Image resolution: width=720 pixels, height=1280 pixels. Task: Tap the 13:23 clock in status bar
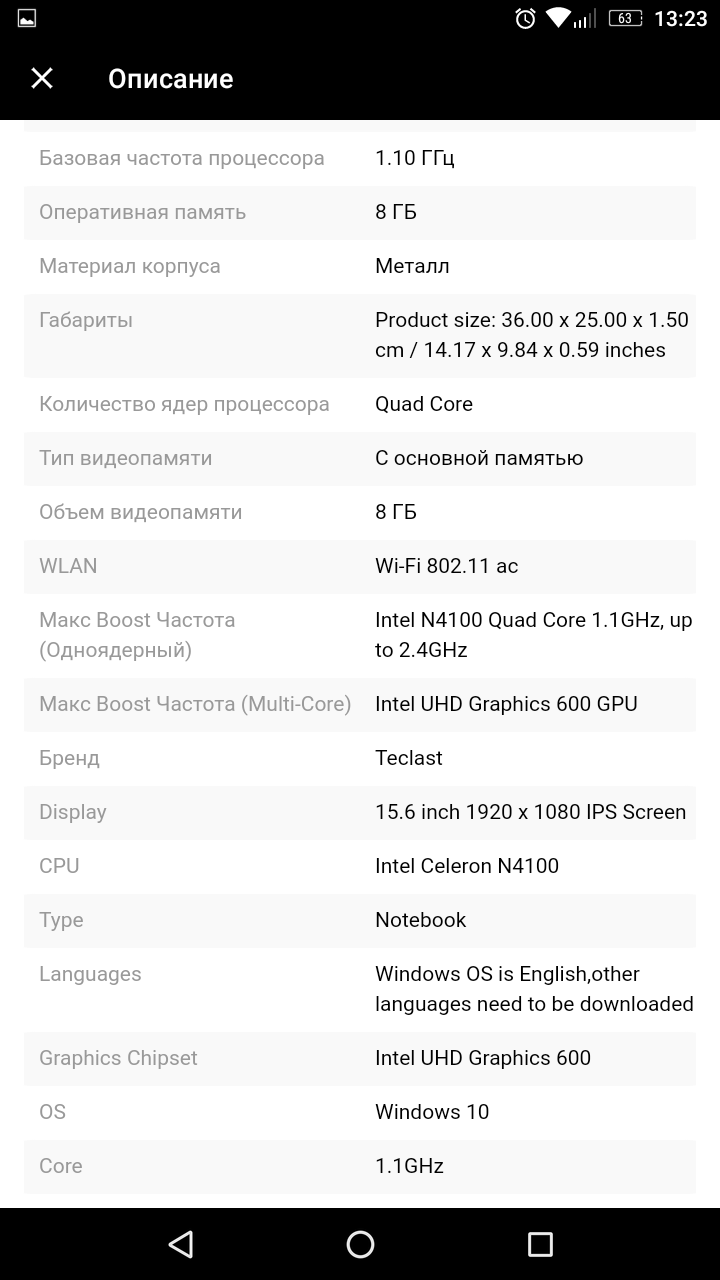[x=680, y=18]
